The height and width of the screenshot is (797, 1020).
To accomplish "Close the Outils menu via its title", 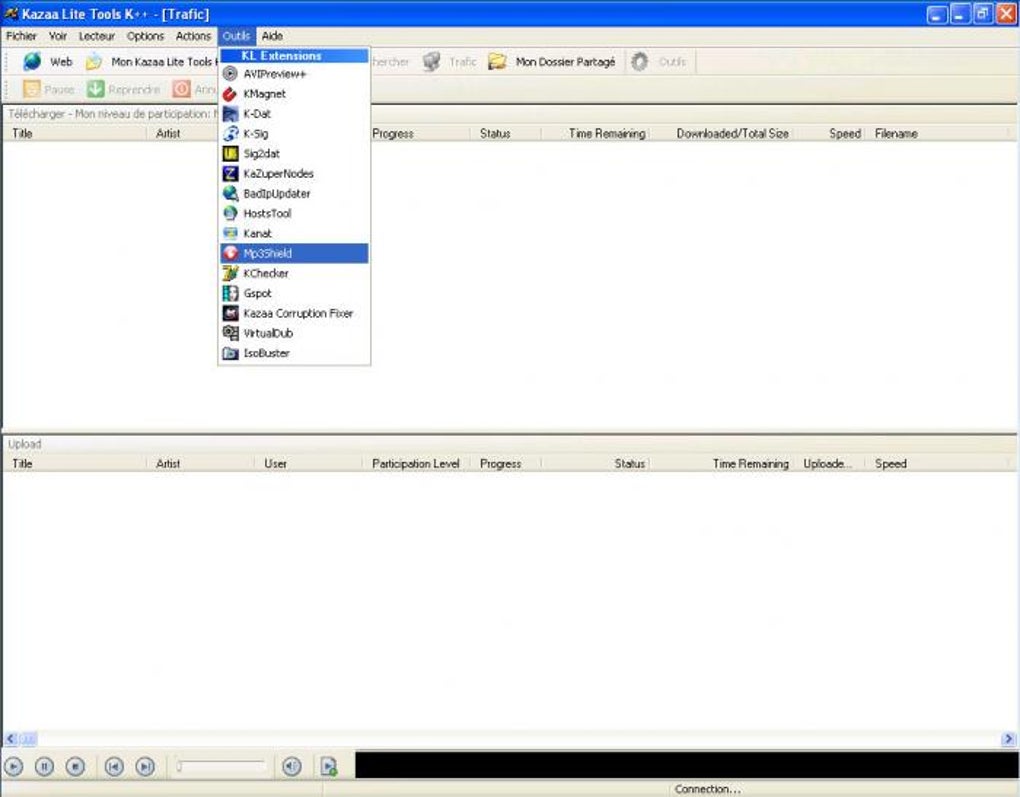I will click(236, 36).
